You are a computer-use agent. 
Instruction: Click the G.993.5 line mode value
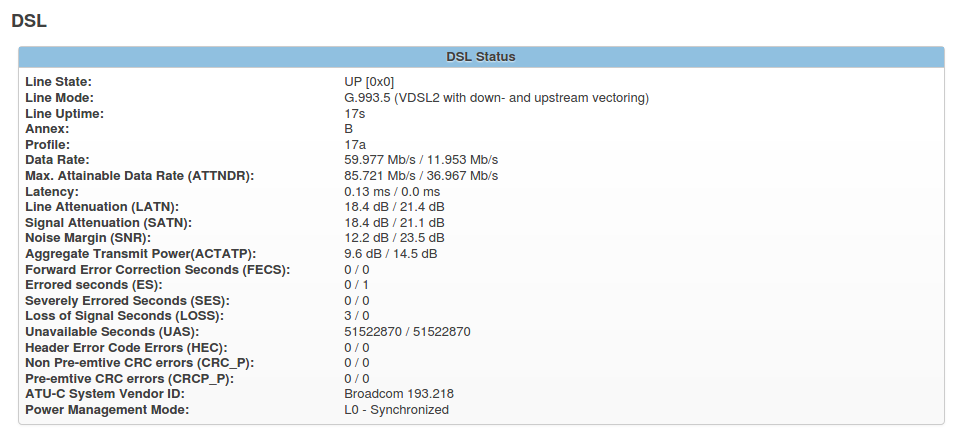497,98
